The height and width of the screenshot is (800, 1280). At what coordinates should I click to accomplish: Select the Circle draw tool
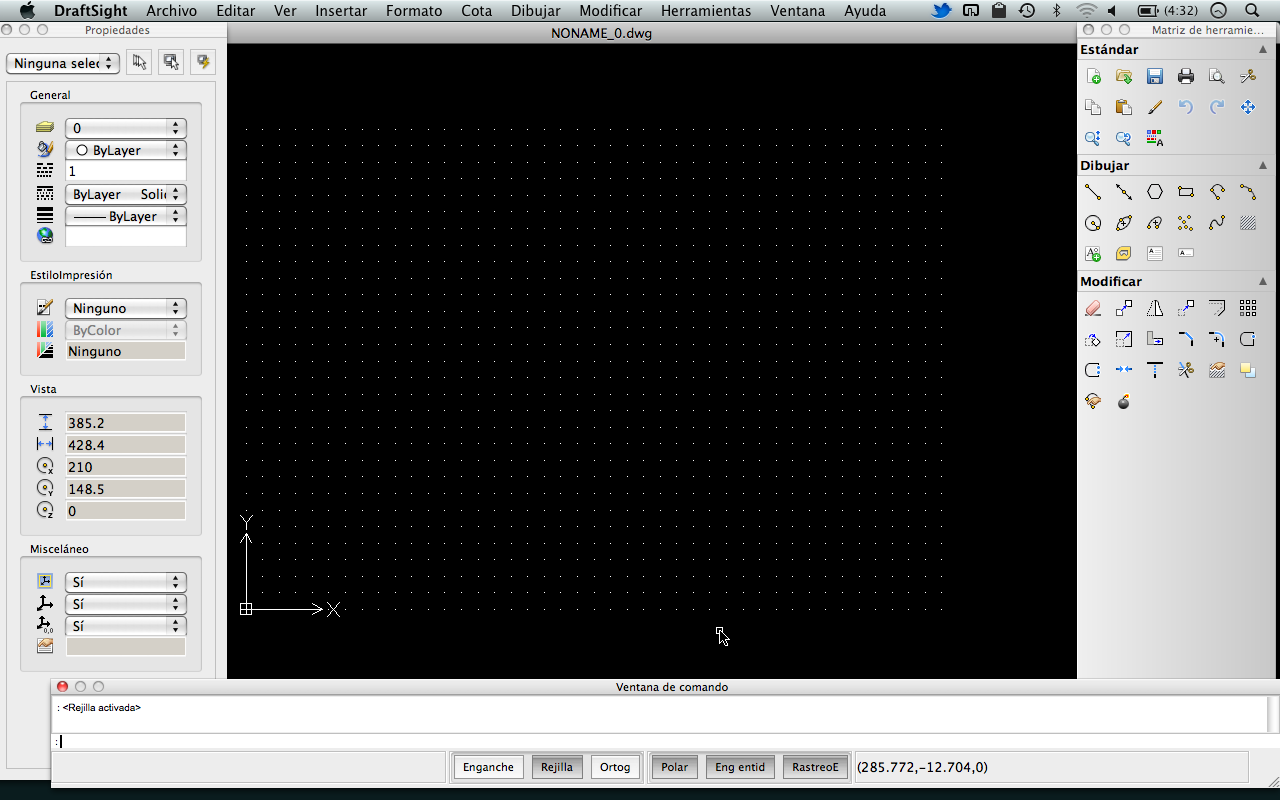click(x=1093, y=223)
